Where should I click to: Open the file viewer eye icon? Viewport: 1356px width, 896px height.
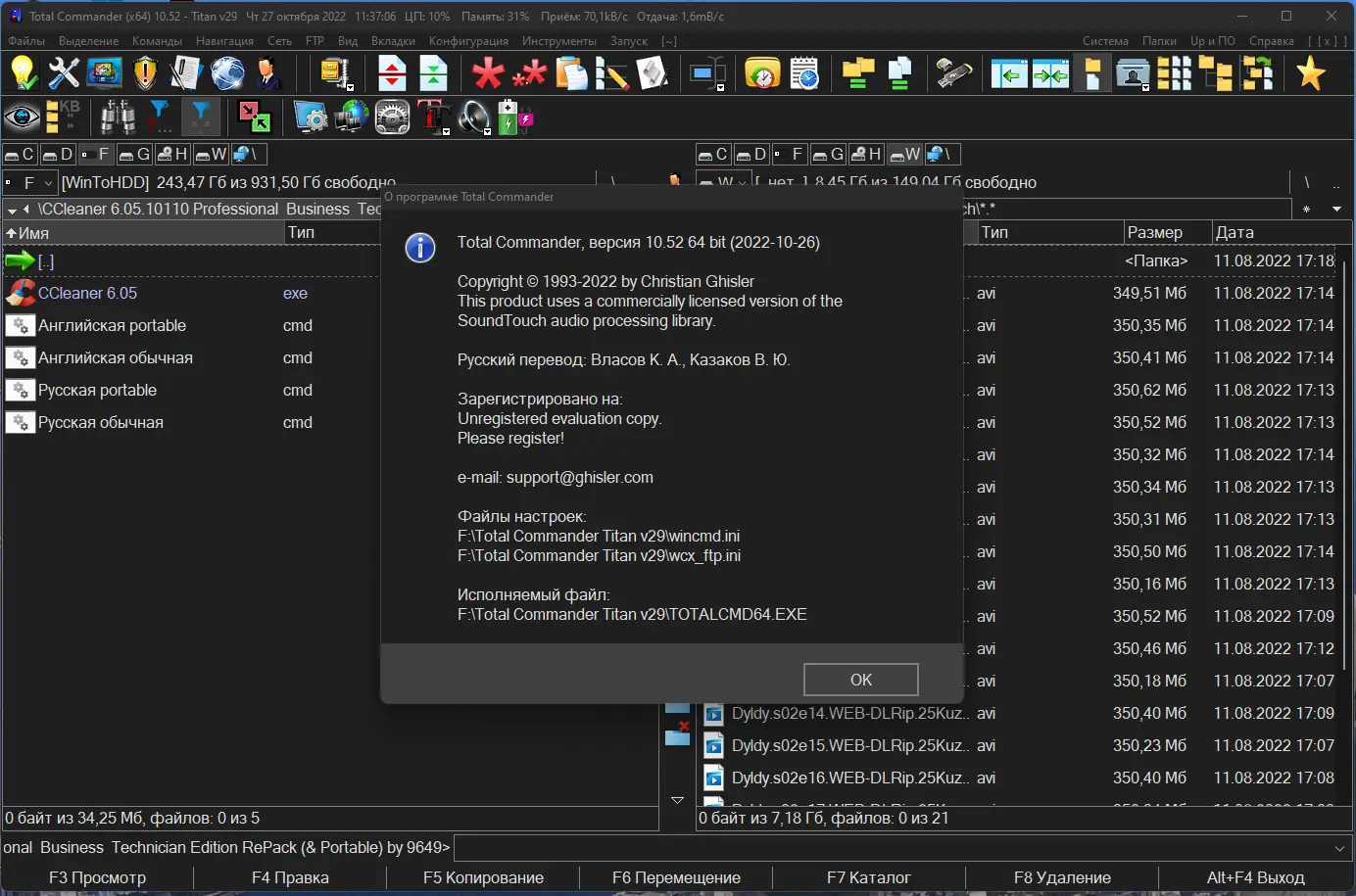[x=24, y=118]
